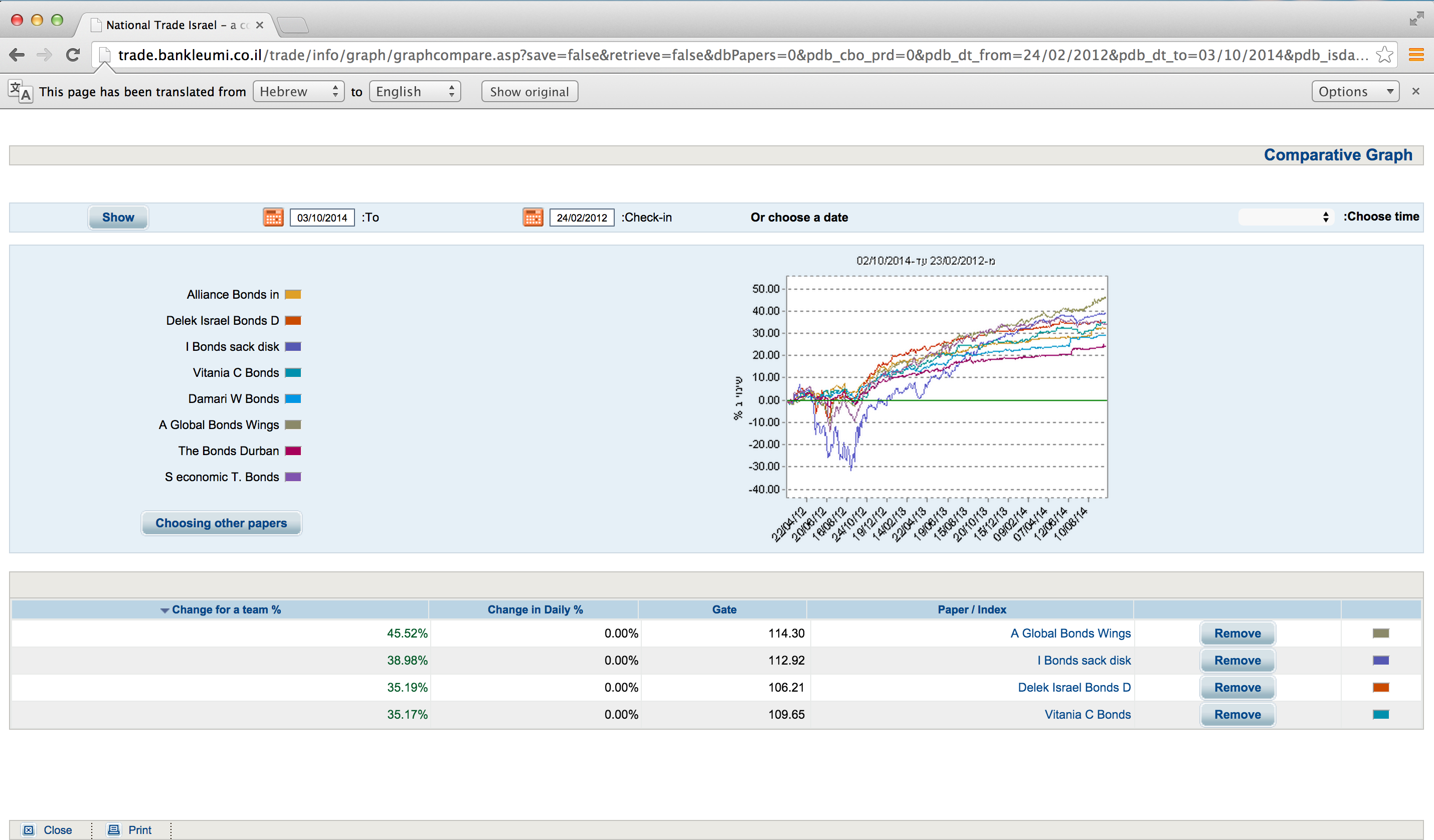Enter fullscreen with the arrows icon

1416,19
